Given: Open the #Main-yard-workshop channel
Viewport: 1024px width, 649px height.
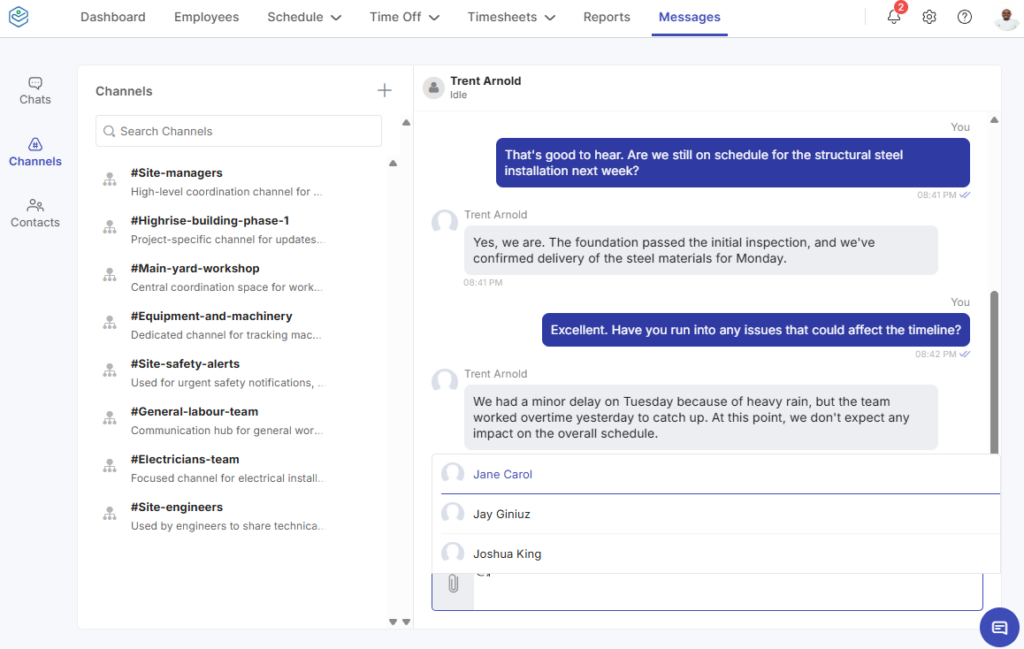Looking at the screenshot, I should coord(240,277).
